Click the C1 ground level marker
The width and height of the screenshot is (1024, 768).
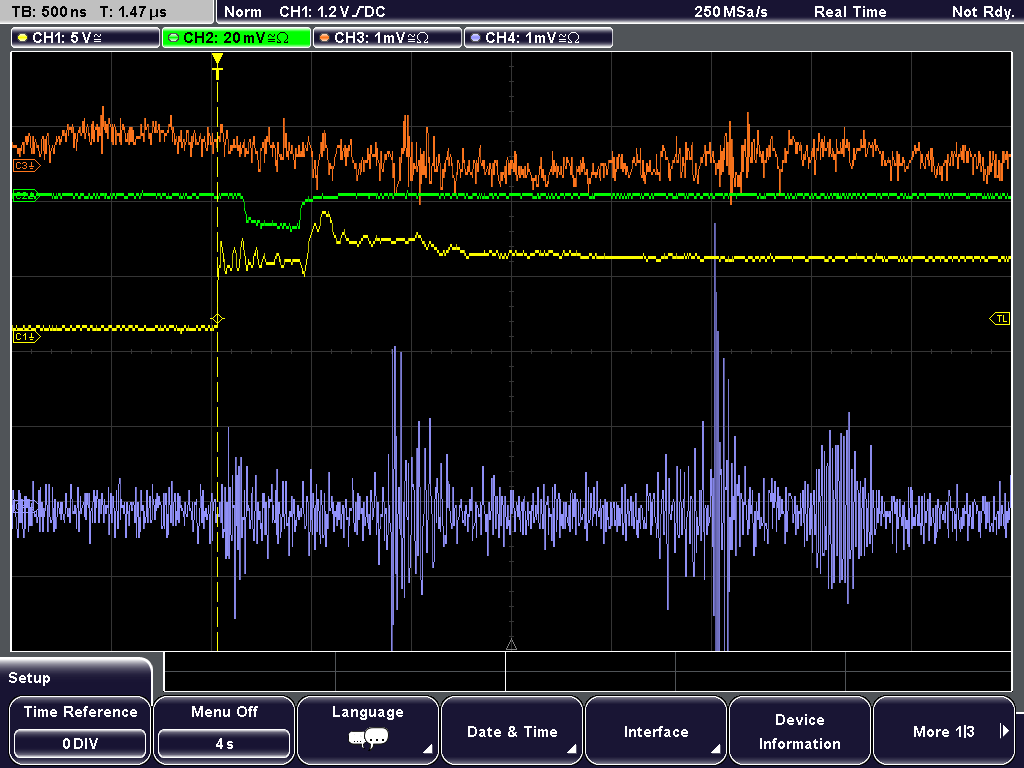(x=26, y=337)
